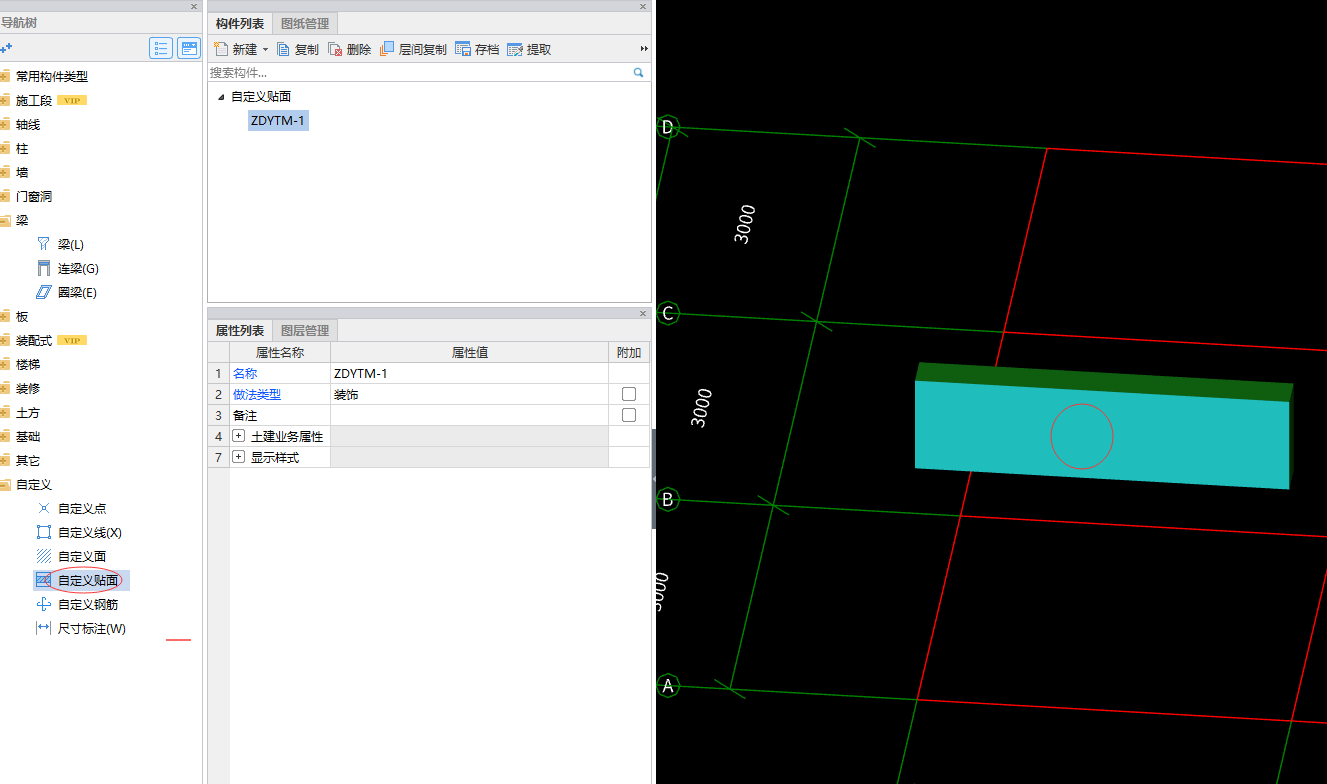This screenshot has width=1327, height=784.
Task: Select the 圈梁(E) ring beam icon
Action: [x=43, y=292]
